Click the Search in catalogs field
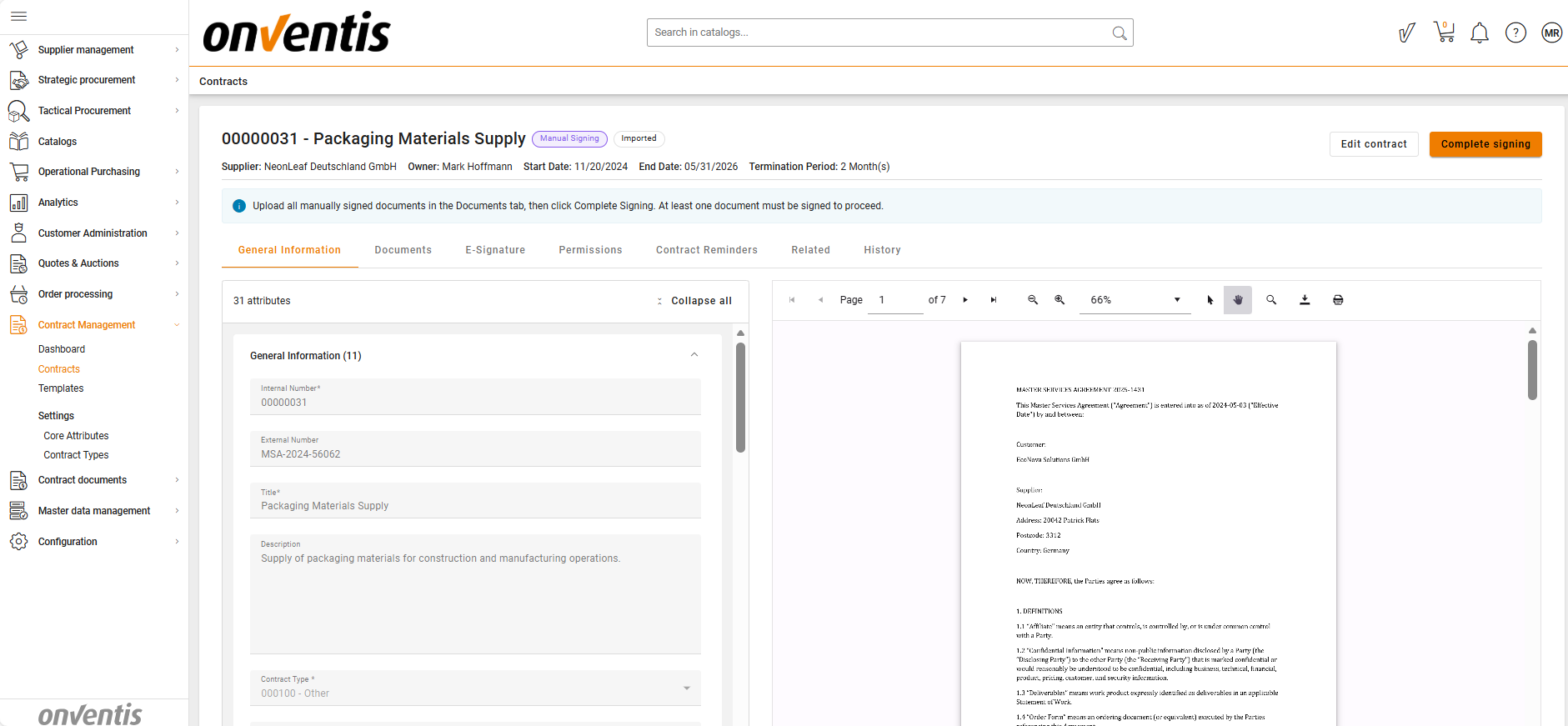1568x726 pixels. pos(879,33)
